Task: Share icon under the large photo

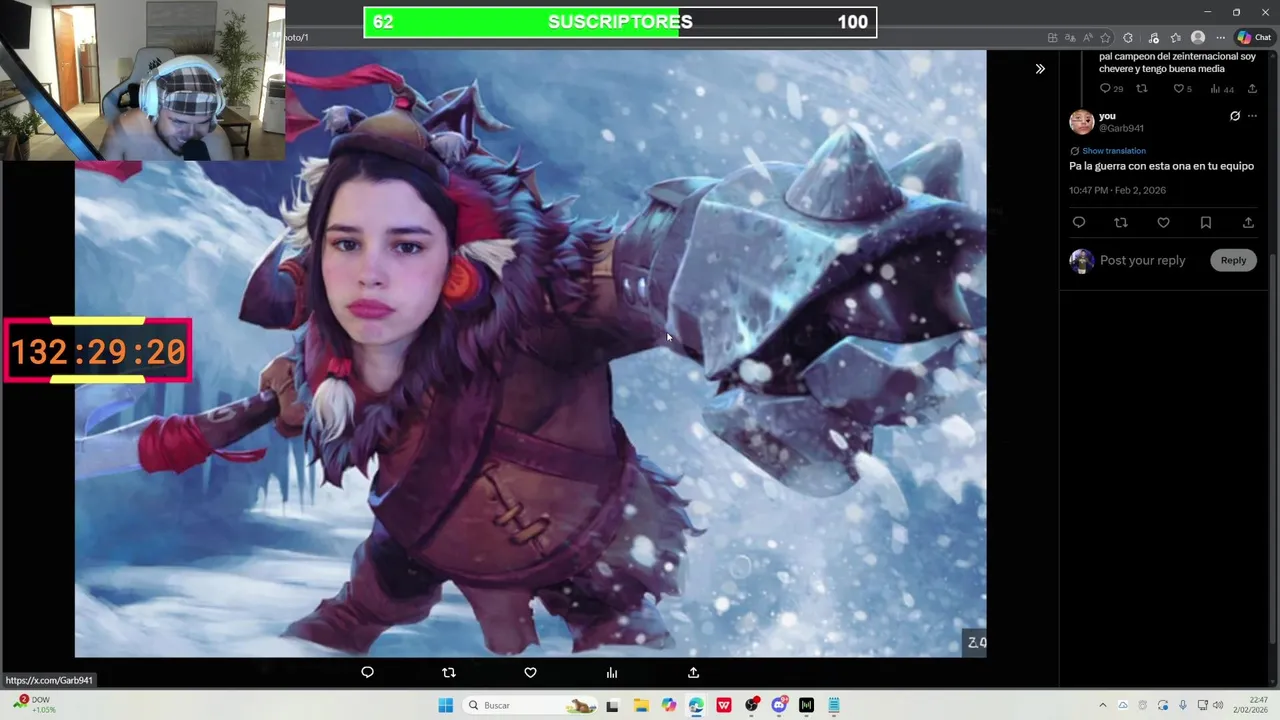Action: coord(693,672)
